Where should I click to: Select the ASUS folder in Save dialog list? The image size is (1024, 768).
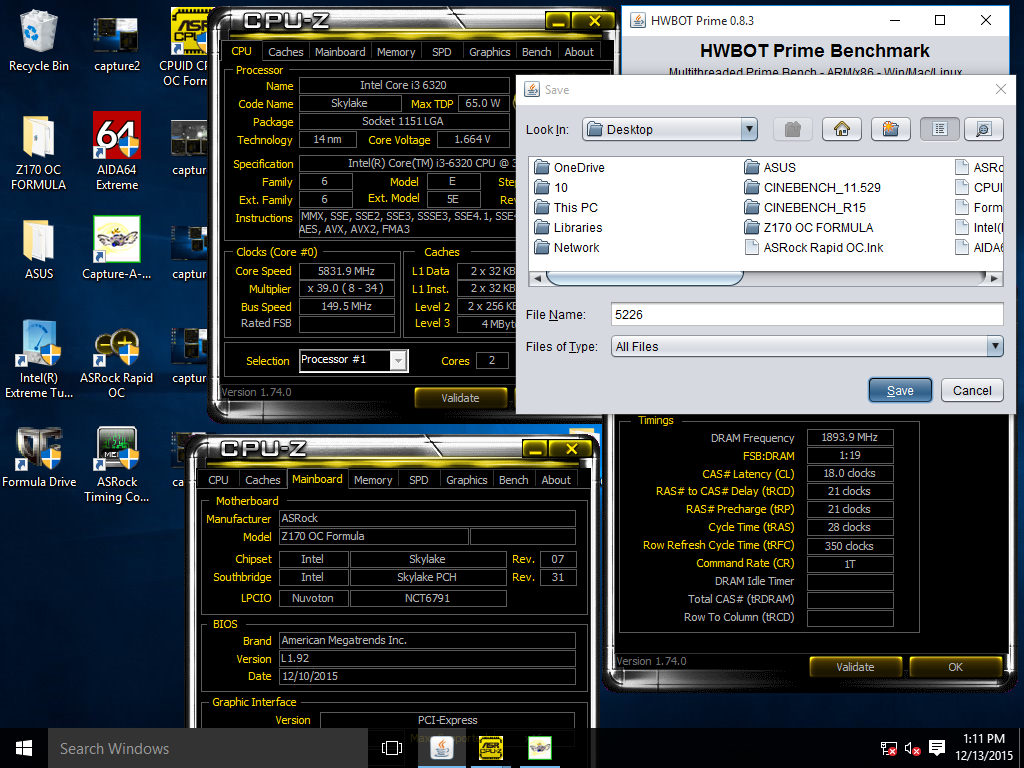(770, 168)
